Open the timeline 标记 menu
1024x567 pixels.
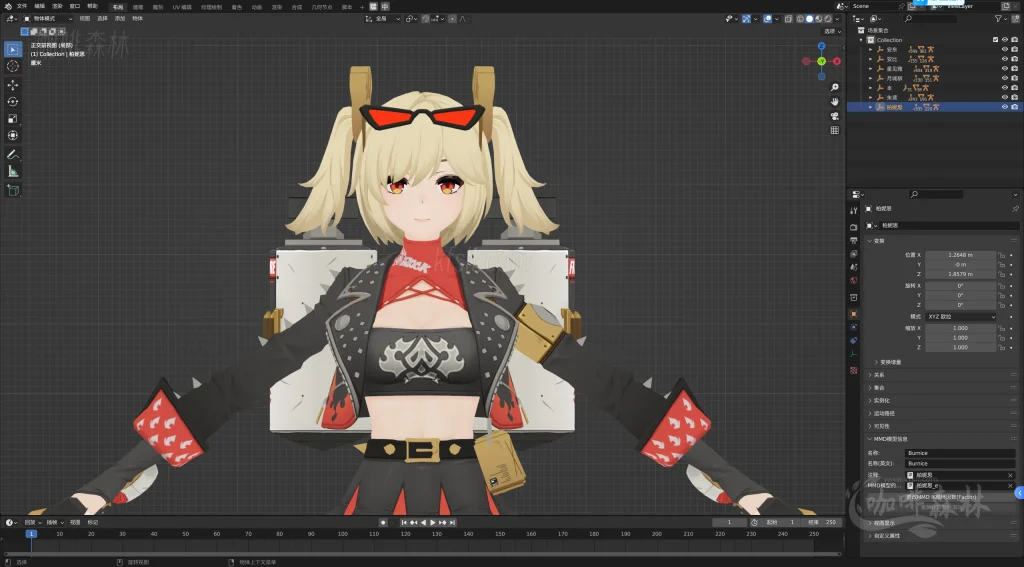point(93,523)
